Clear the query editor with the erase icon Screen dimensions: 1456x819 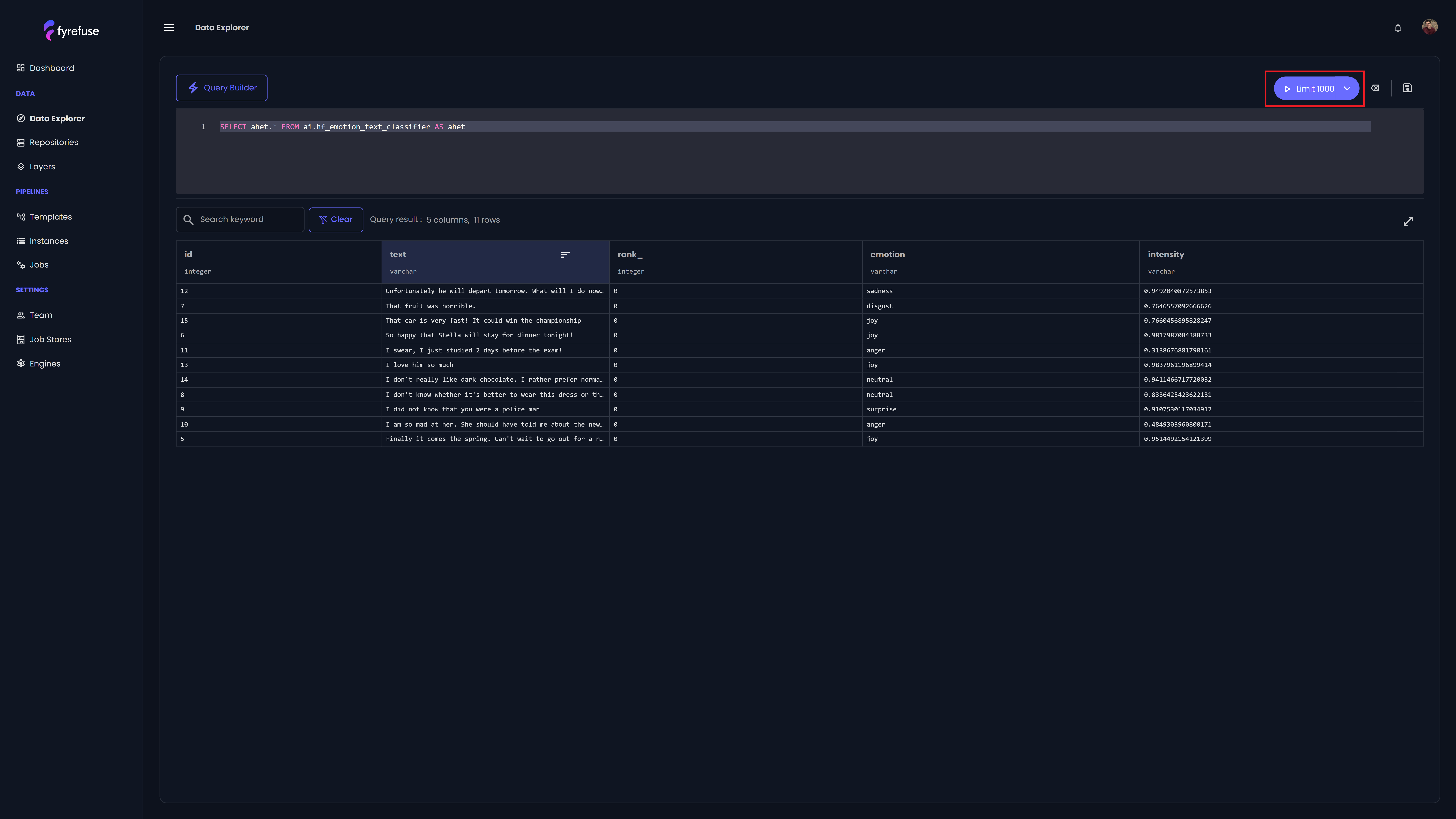pos(1375,88)
